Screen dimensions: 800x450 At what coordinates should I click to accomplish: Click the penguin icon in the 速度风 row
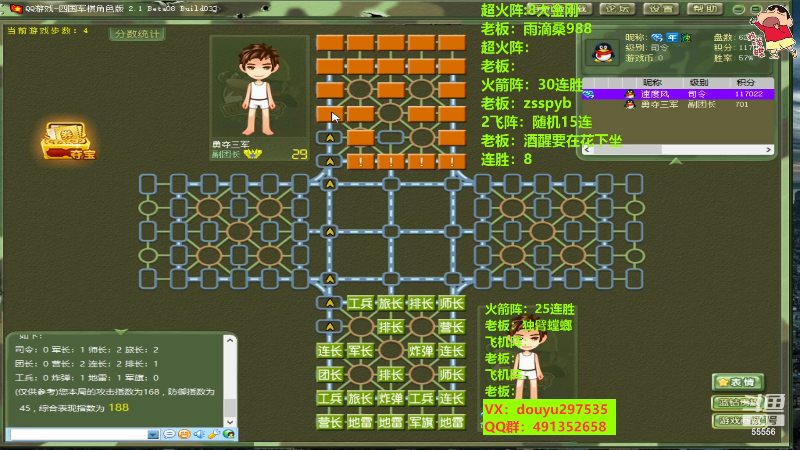click(630, 94)
